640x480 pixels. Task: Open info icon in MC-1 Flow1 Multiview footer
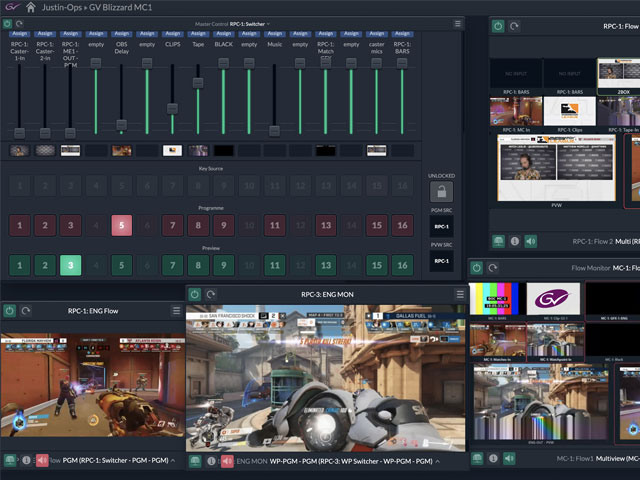coord(493,458)
